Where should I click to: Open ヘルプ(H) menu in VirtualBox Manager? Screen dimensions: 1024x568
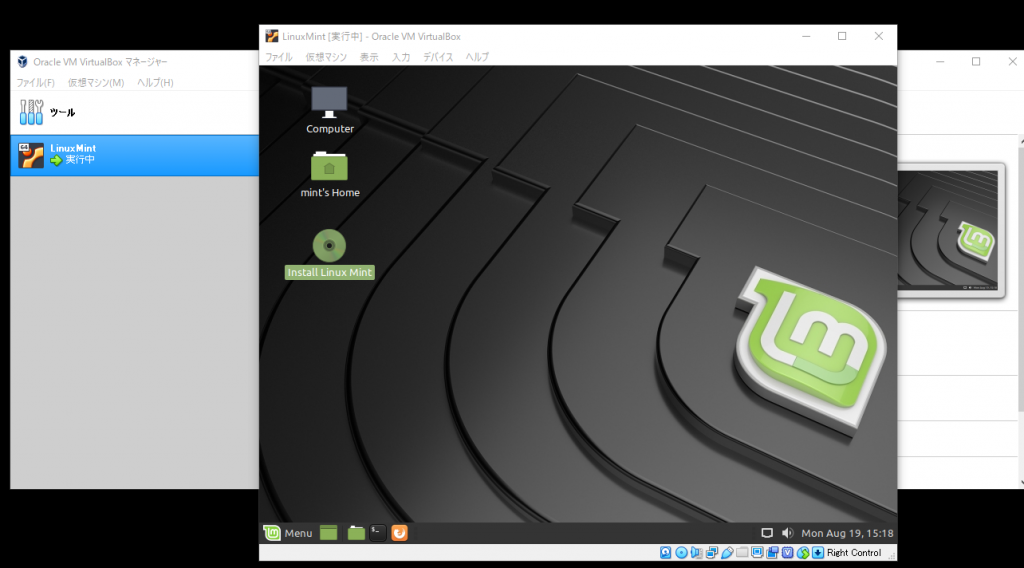[155, 82]
